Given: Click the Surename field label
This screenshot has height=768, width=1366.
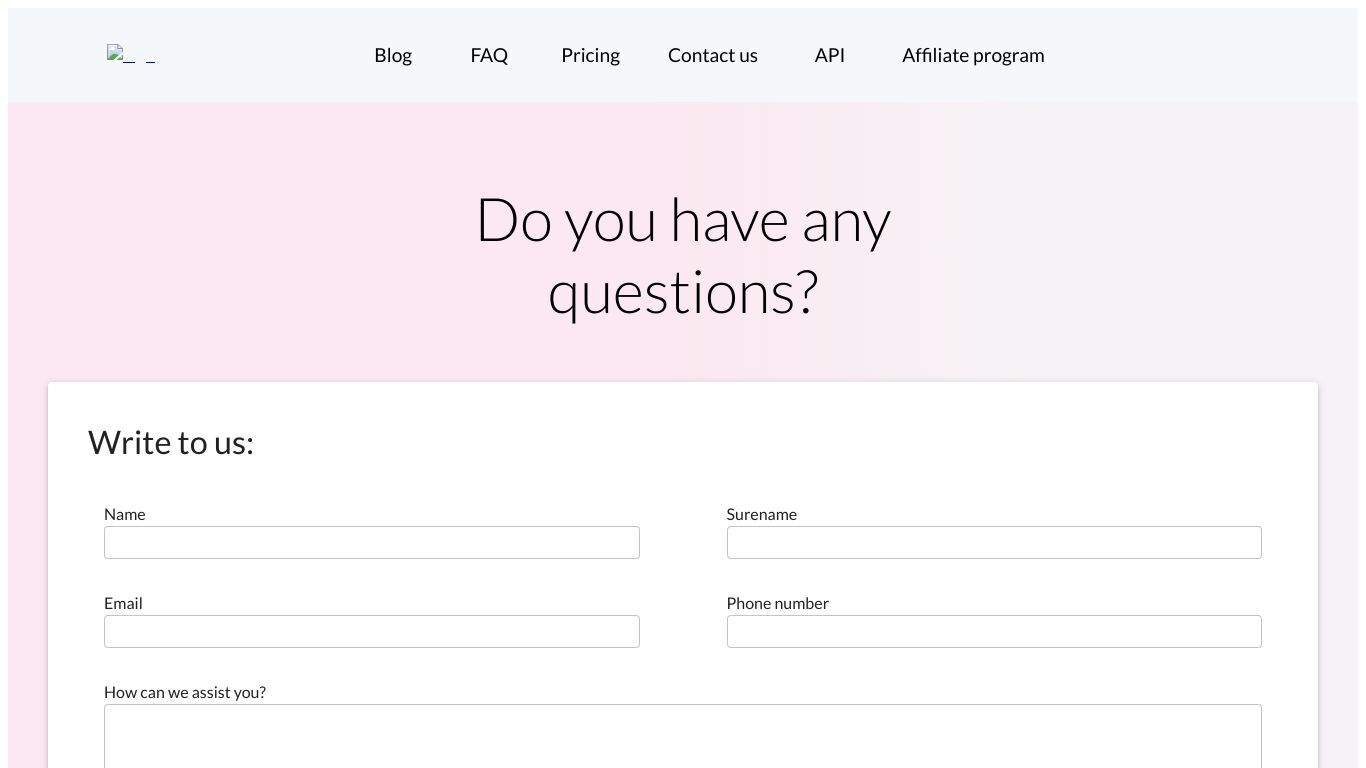Looking at the screenshot, I should (x=762, y=514).
